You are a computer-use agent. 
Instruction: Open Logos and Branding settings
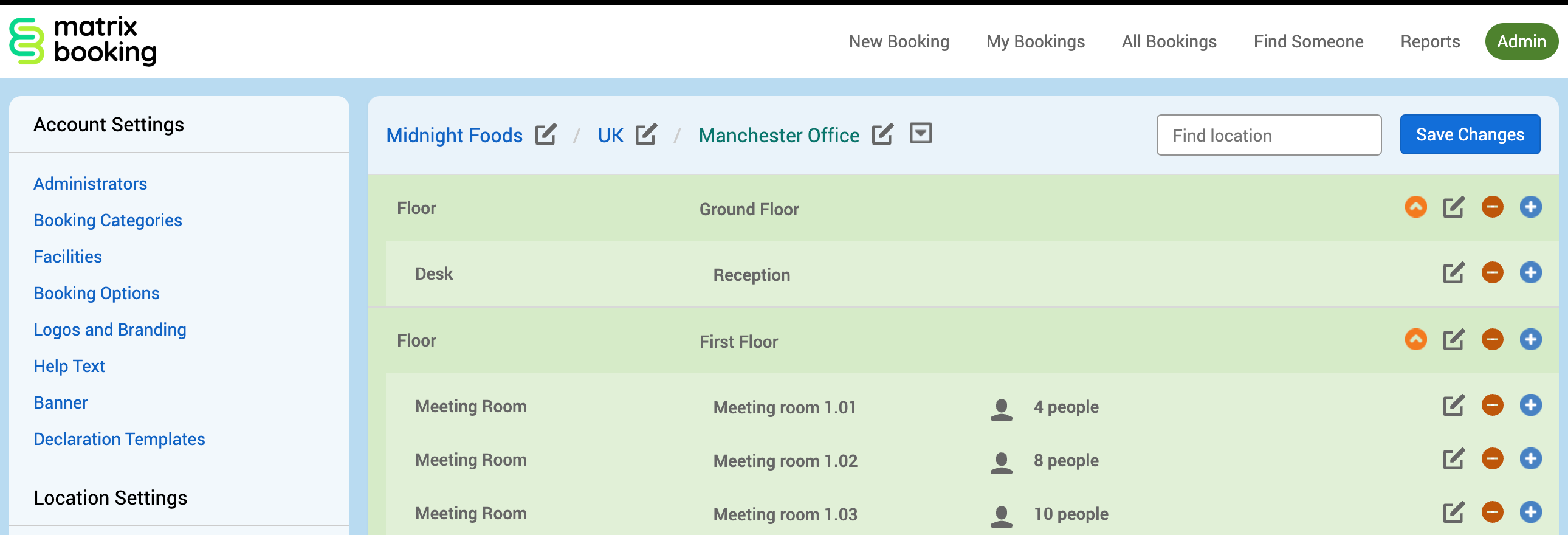pyautogui.click(x=109, y=330)
